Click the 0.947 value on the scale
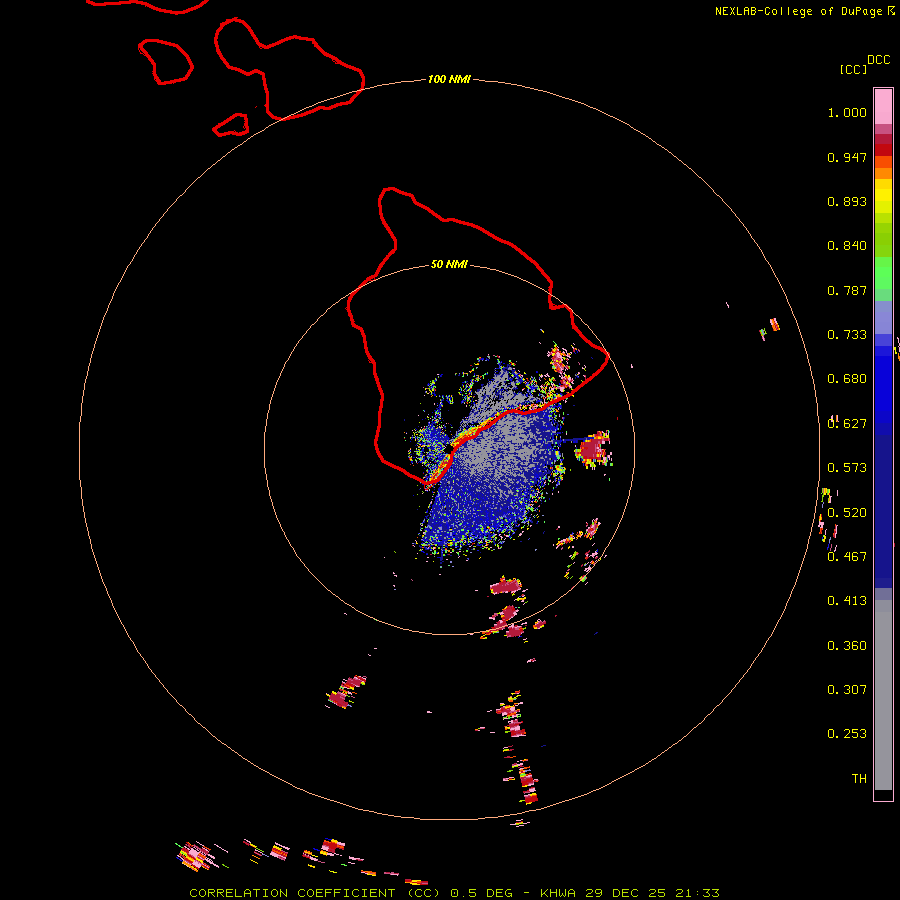The height and width of the screenshot is (900, 900). pyautogui.click(x=847, y=157)
